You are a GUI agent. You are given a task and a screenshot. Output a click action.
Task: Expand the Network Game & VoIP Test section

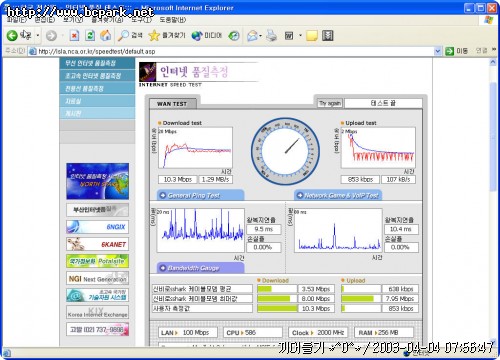338,195
